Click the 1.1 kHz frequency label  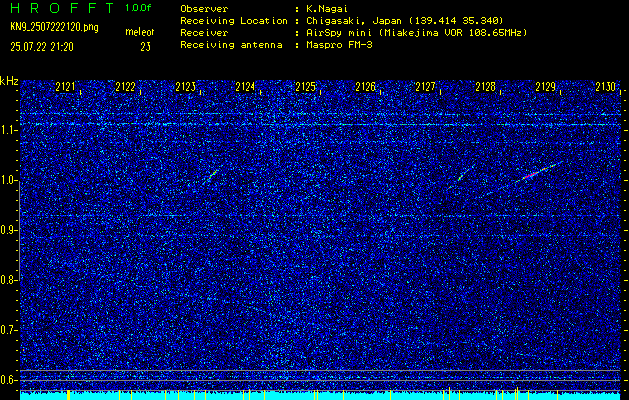[8, 130]
